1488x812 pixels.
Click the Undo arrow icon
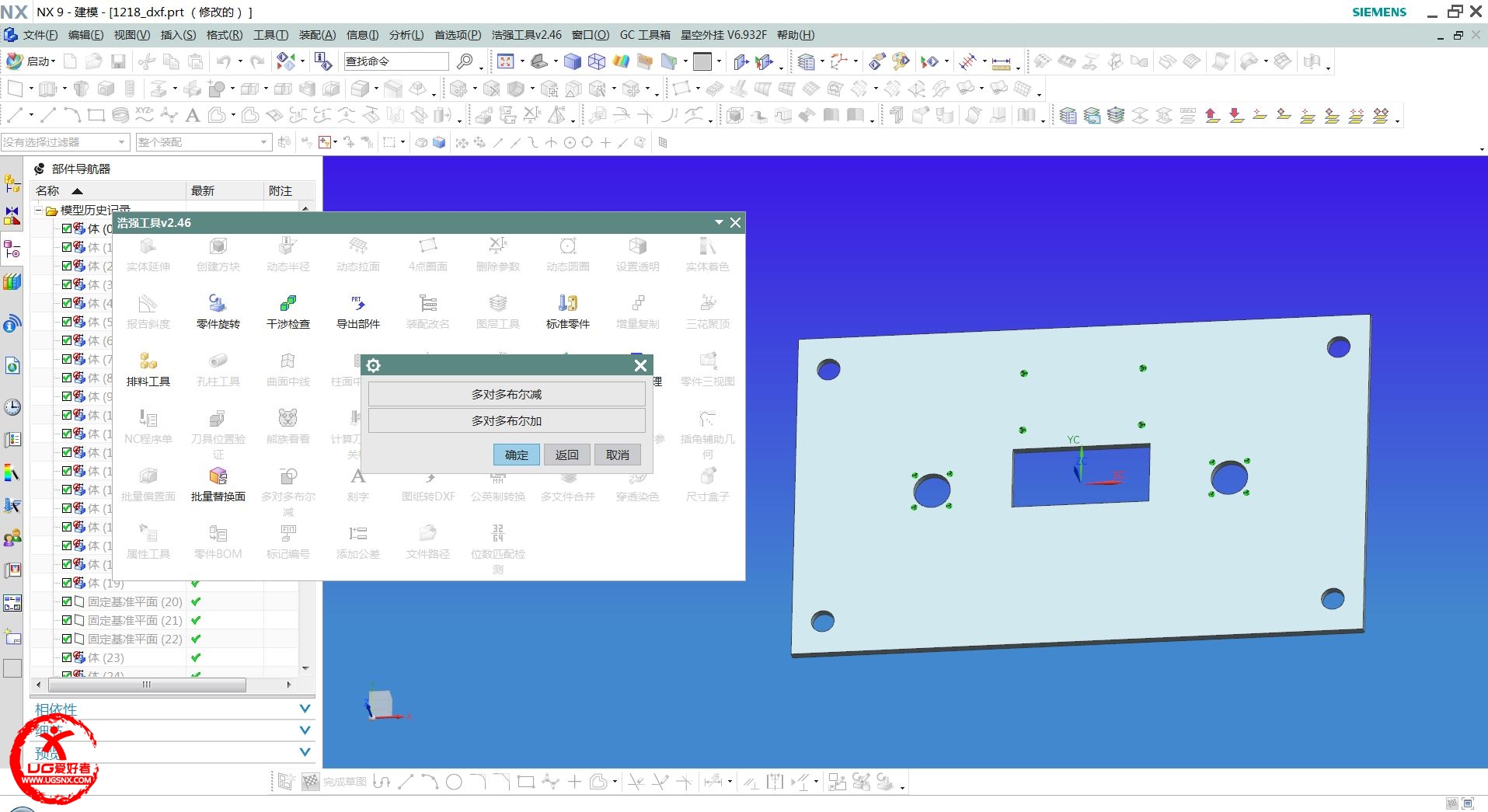pos(224,61)
